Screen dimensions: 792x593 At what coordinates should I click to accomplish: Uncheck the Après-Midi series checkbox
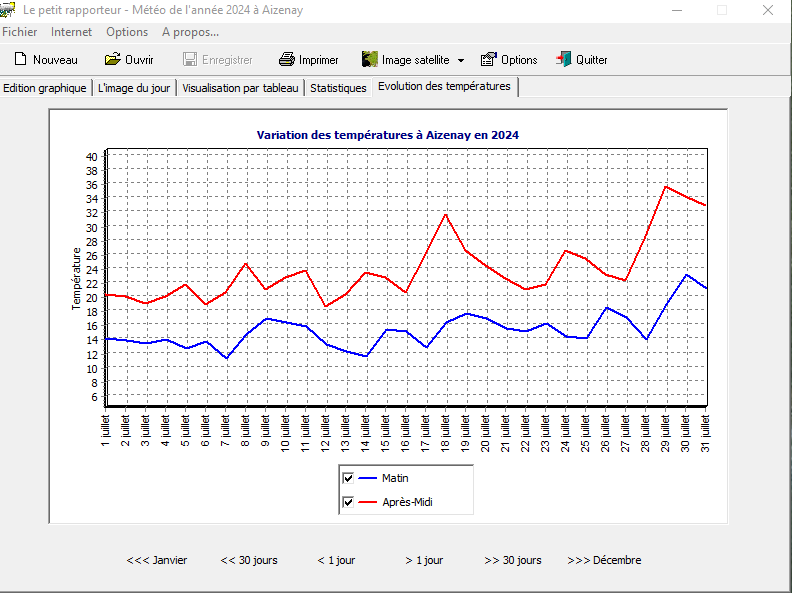pyautogui.click(x=348, y=502)
